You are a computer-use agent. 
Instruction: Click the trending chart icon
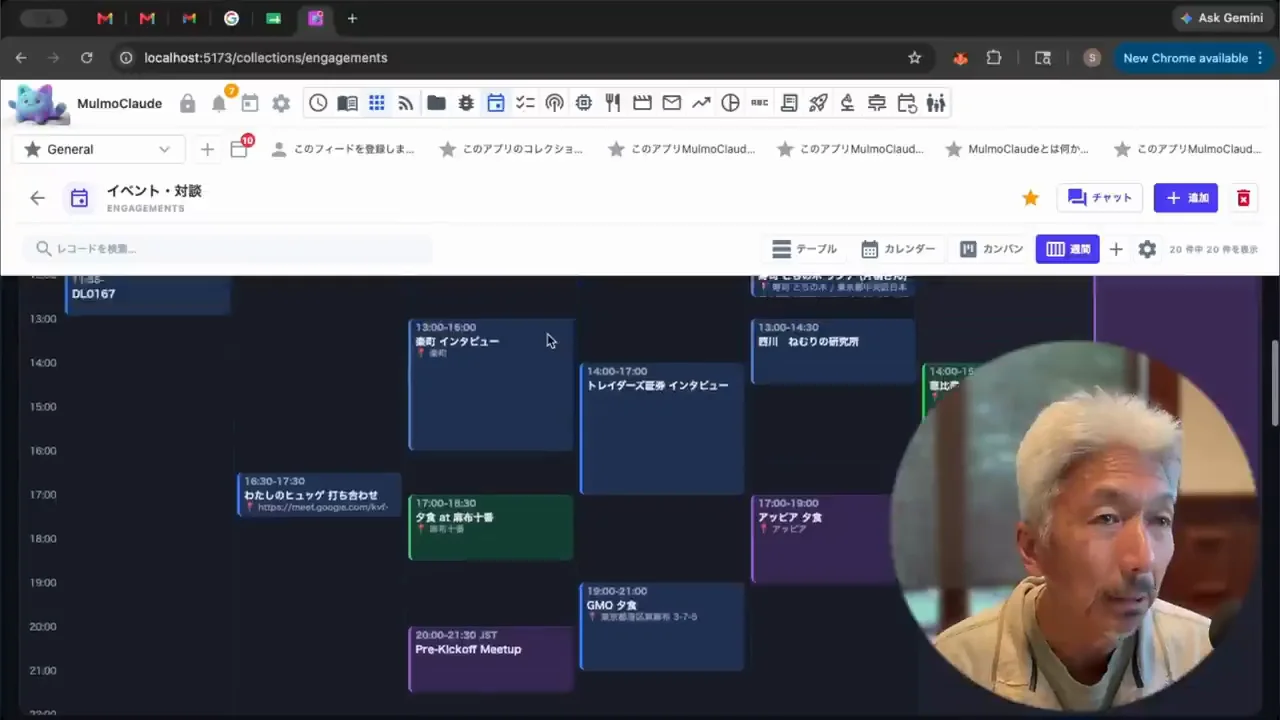point(701,103)
